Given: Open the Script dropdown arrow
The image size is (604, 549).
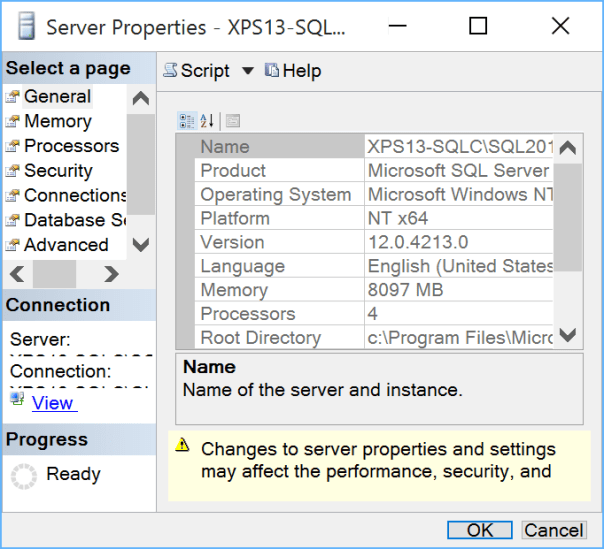Looking at the screenshot, I should (247, 71).
